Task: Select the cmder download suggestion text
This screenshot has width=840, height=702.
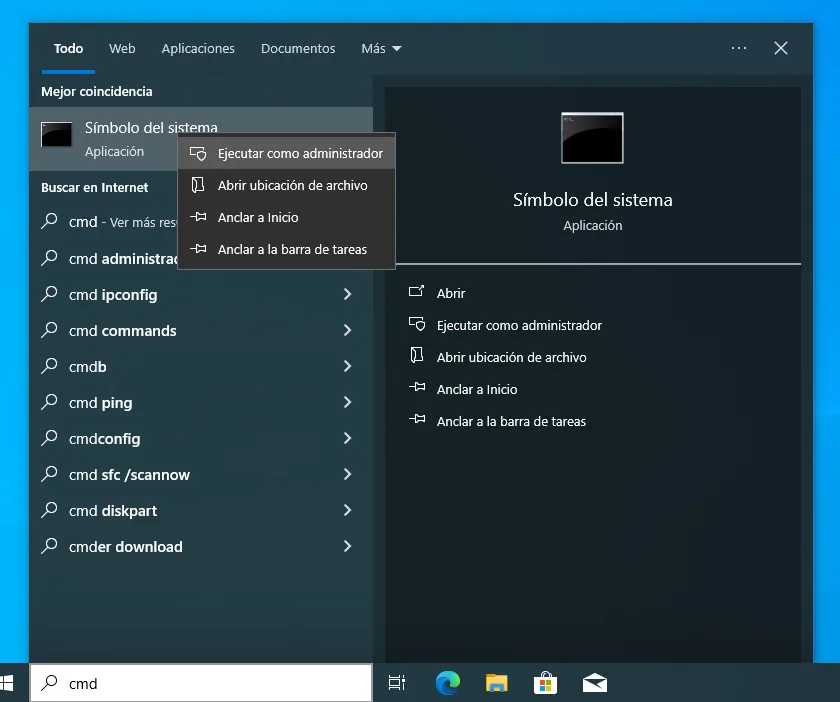Action: click(125, 547)
